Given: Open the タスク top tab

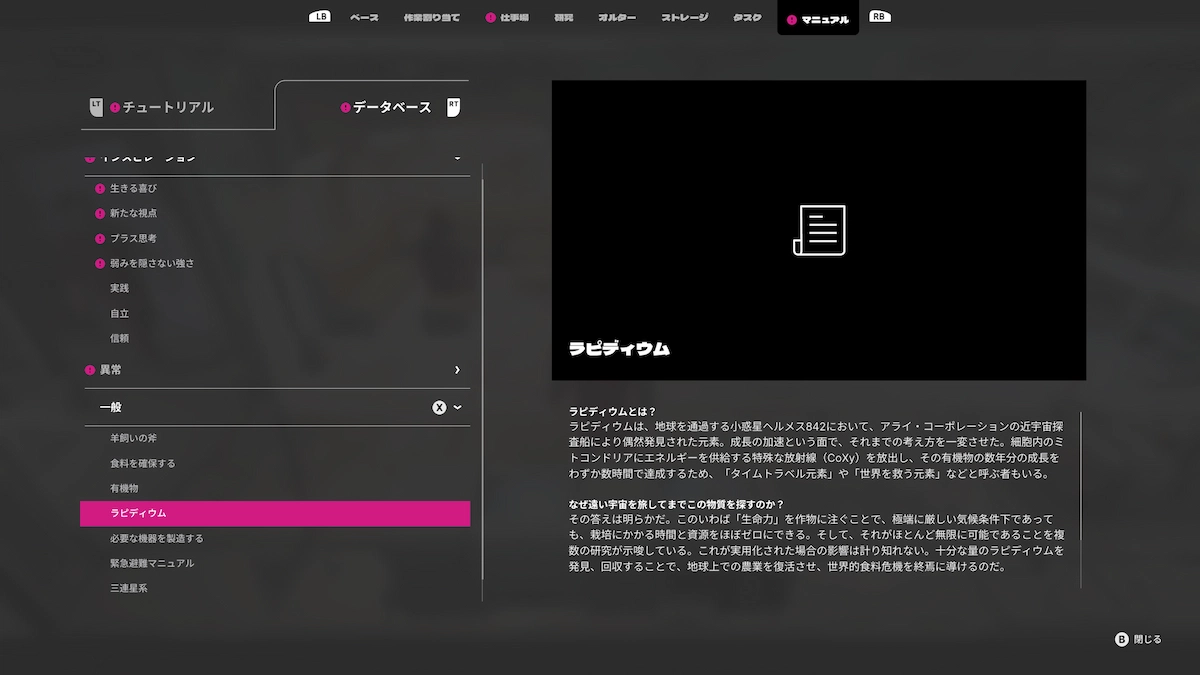Looking at the screenshot, I should pyautogui.click(x=747, y=18).
